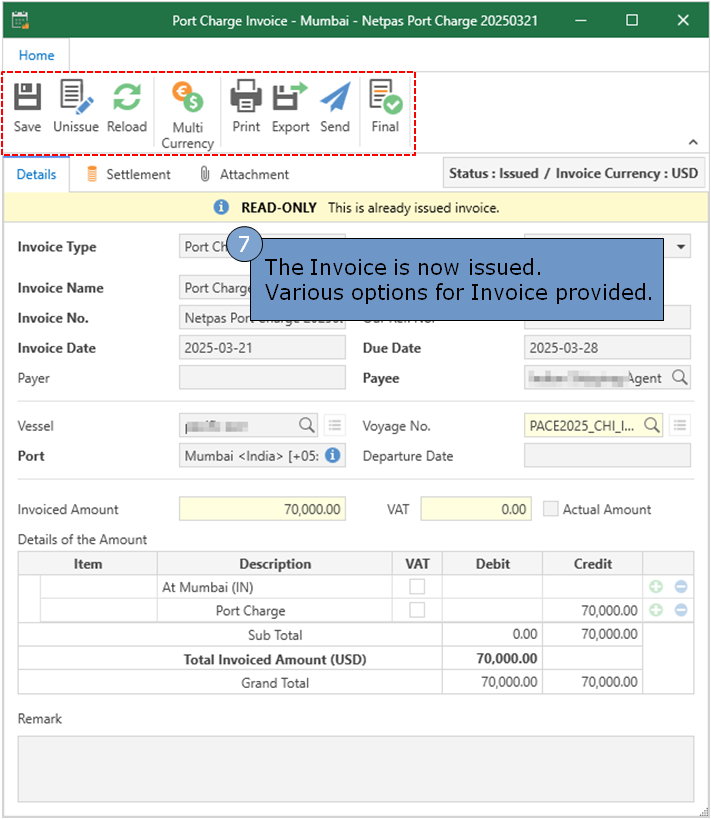The height and width of the screenshot is (819, 711).
Task: Click the app calendar icon in the title bar
Action: (x=20, y=20)
